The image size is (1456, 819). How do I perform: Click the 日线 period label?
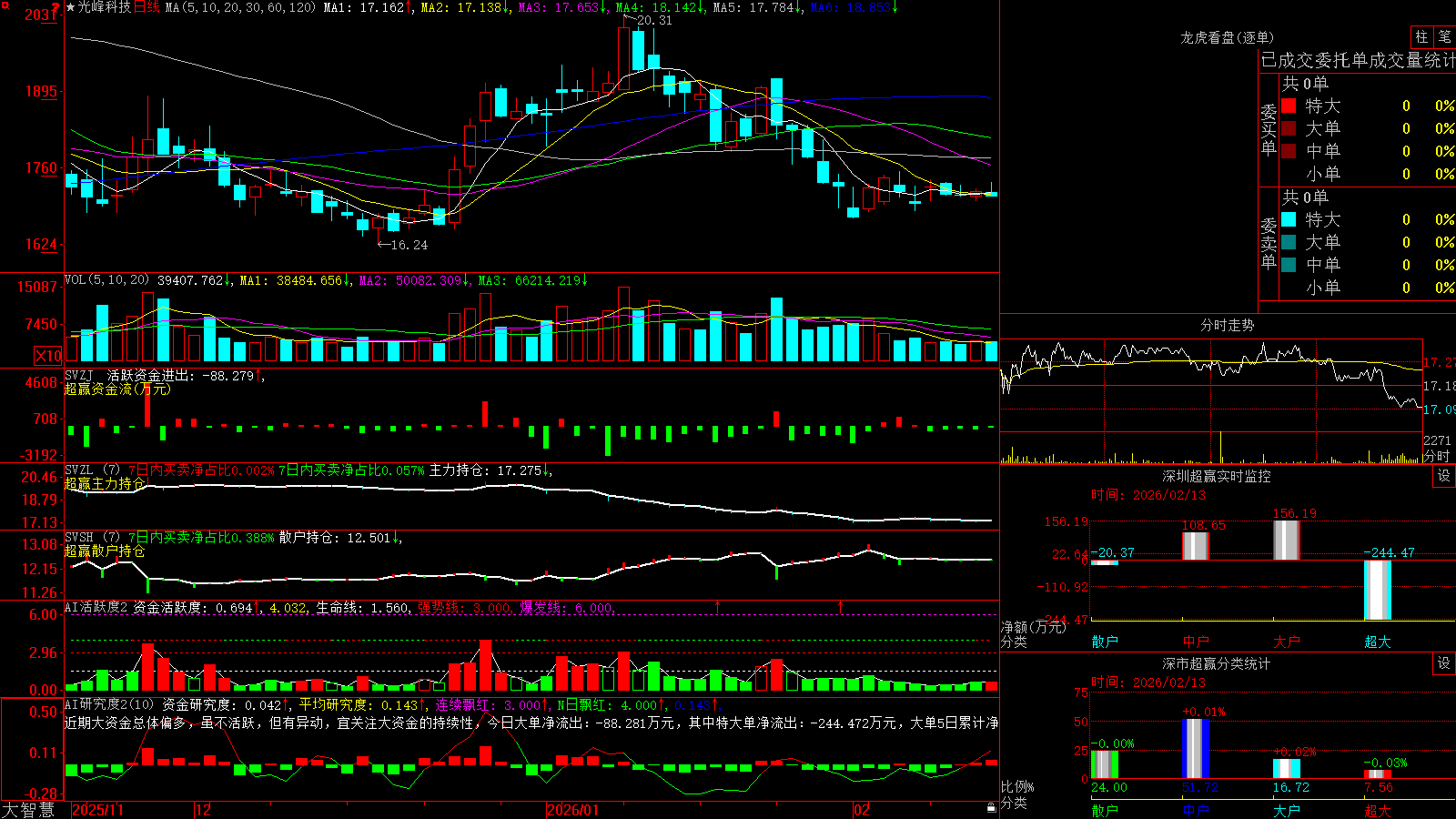click(x=147, y=7)
